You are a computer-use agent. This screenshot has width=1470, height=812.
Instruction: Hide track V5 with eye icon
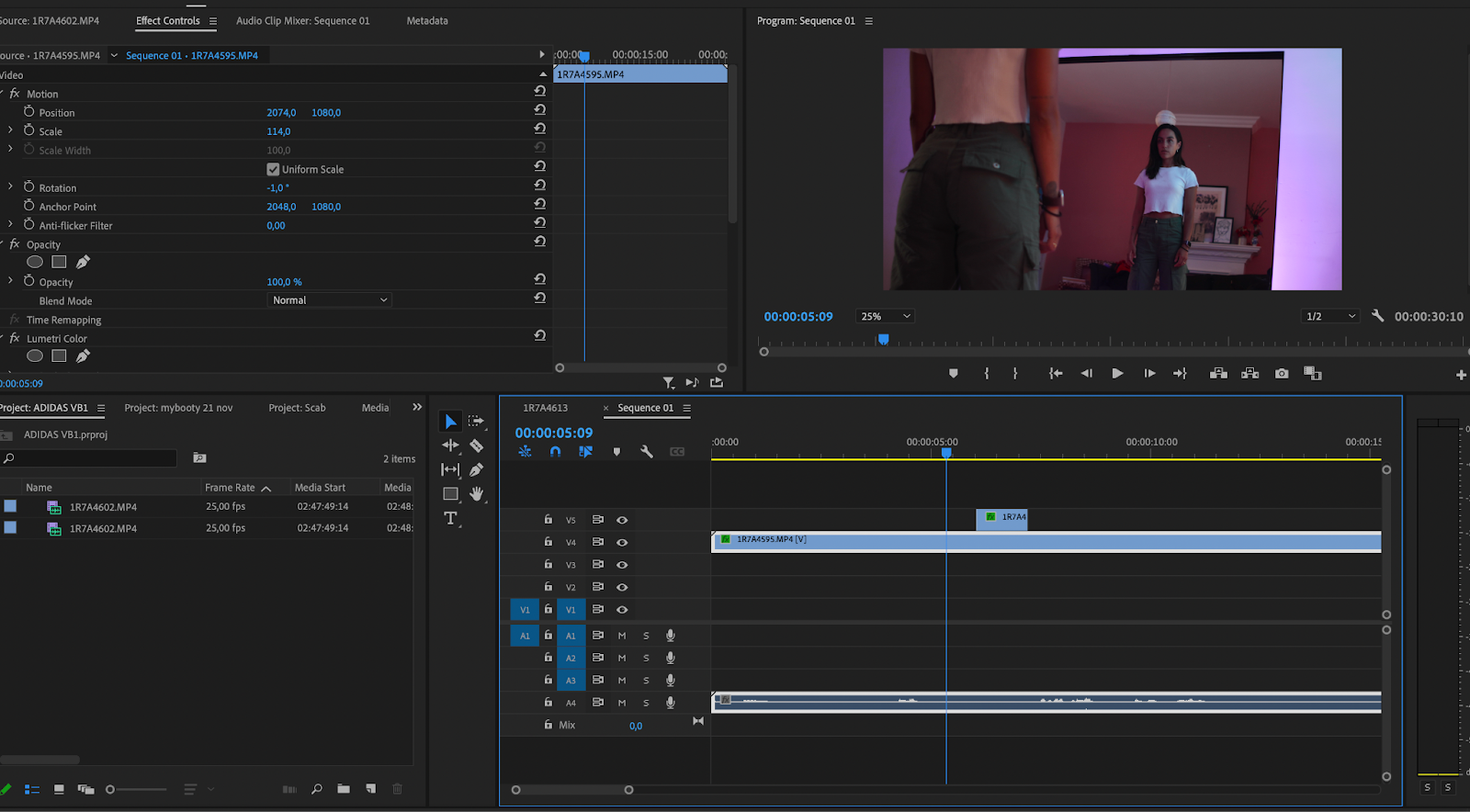click(x=622, y=520)
